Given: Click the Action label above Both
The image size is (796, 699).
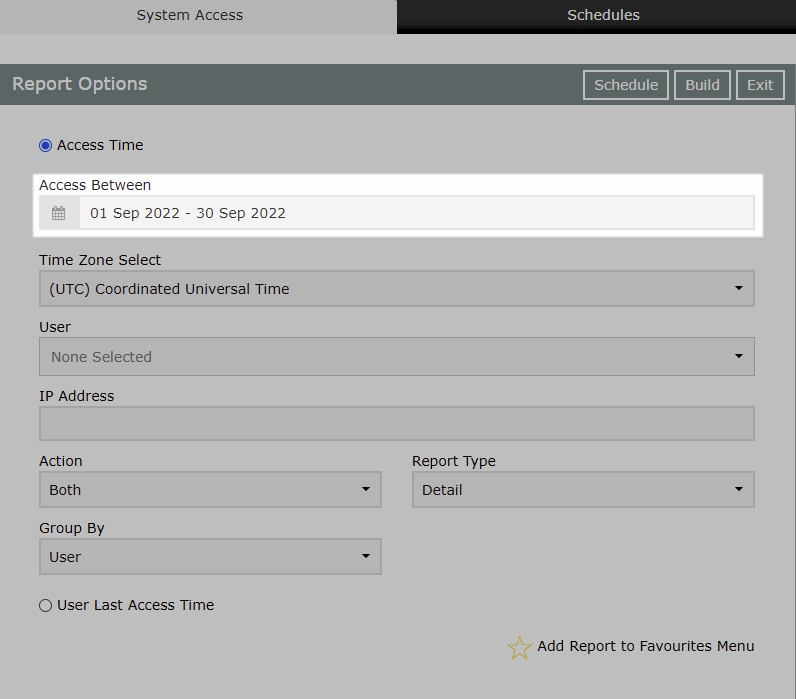Looking at the screenshot, I should pos(61,461).
